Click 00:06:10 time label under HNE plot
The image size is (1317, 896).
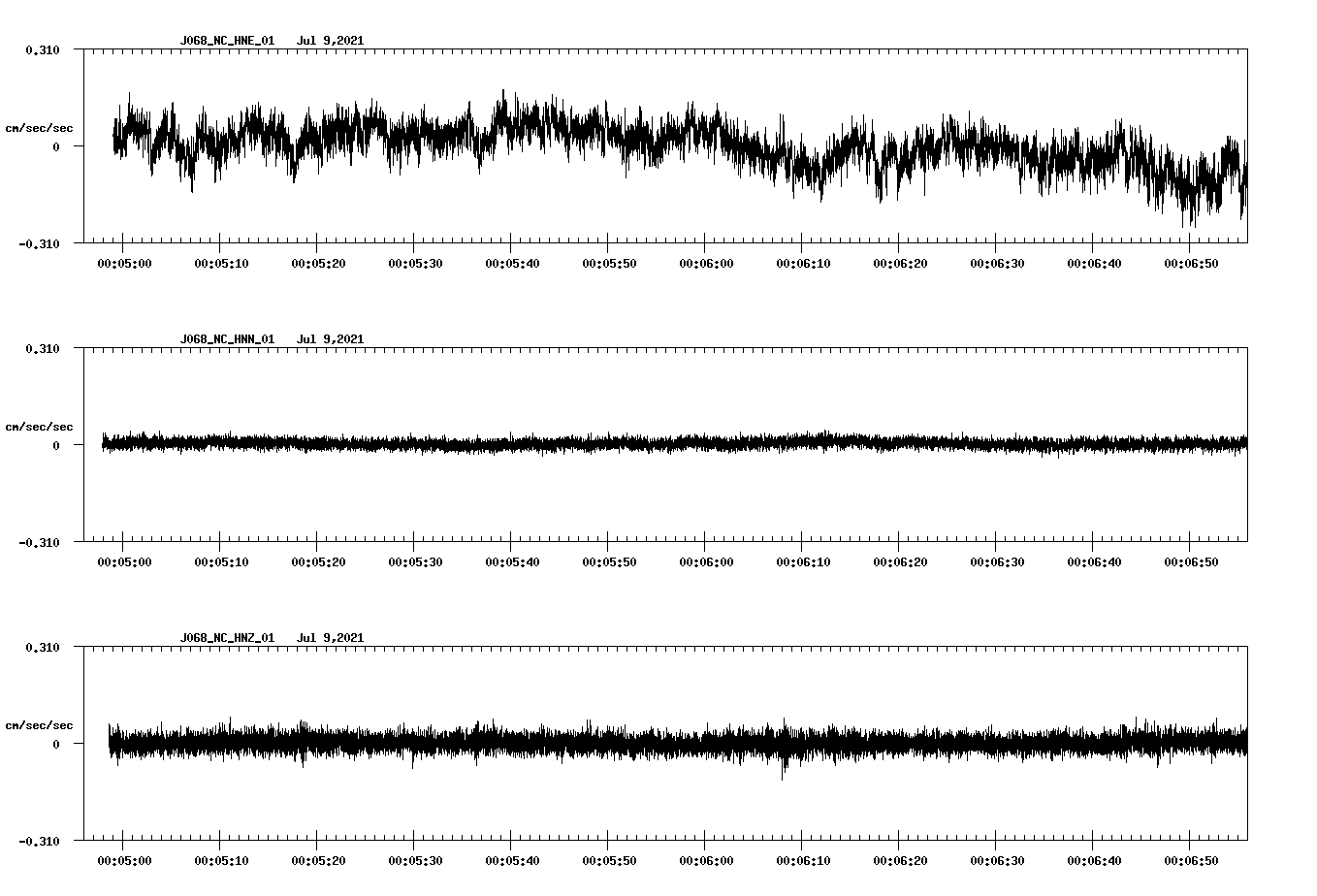(x=803, y=264)
